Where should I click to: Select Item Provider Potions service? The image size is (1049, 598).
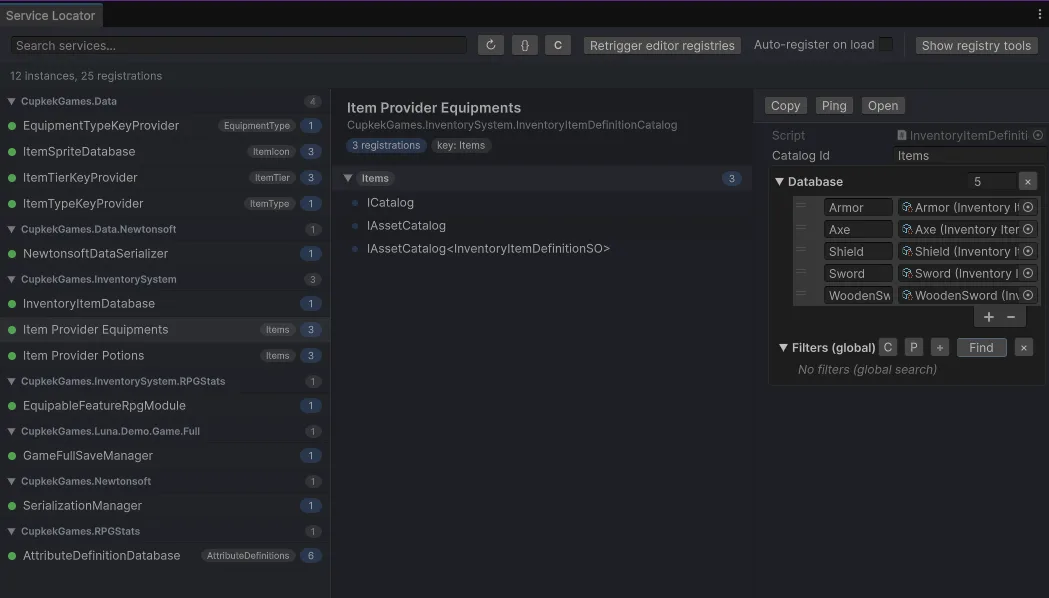(165, 356)
